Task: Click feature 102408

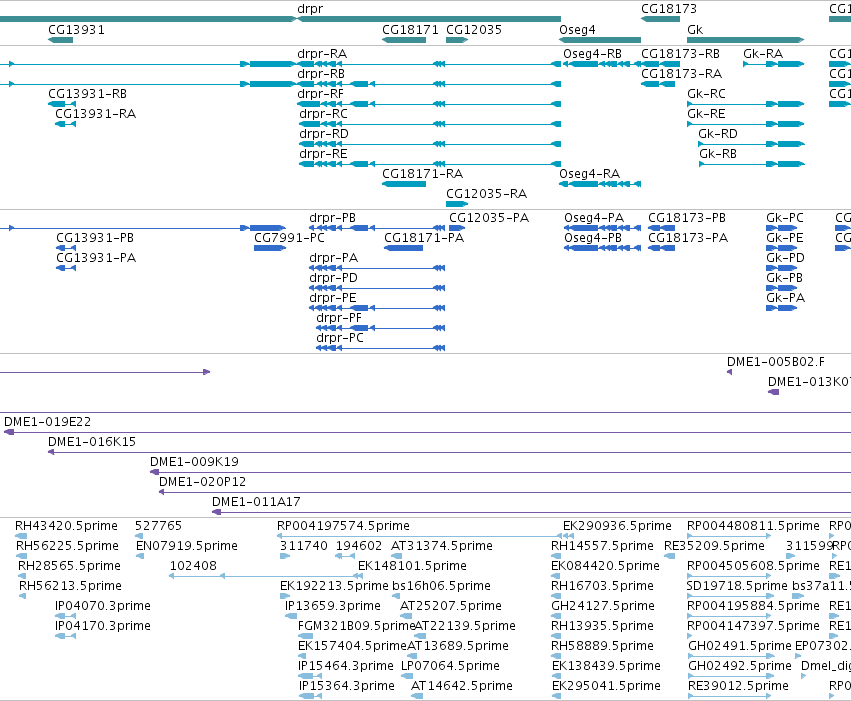Action: click(193, 566)
